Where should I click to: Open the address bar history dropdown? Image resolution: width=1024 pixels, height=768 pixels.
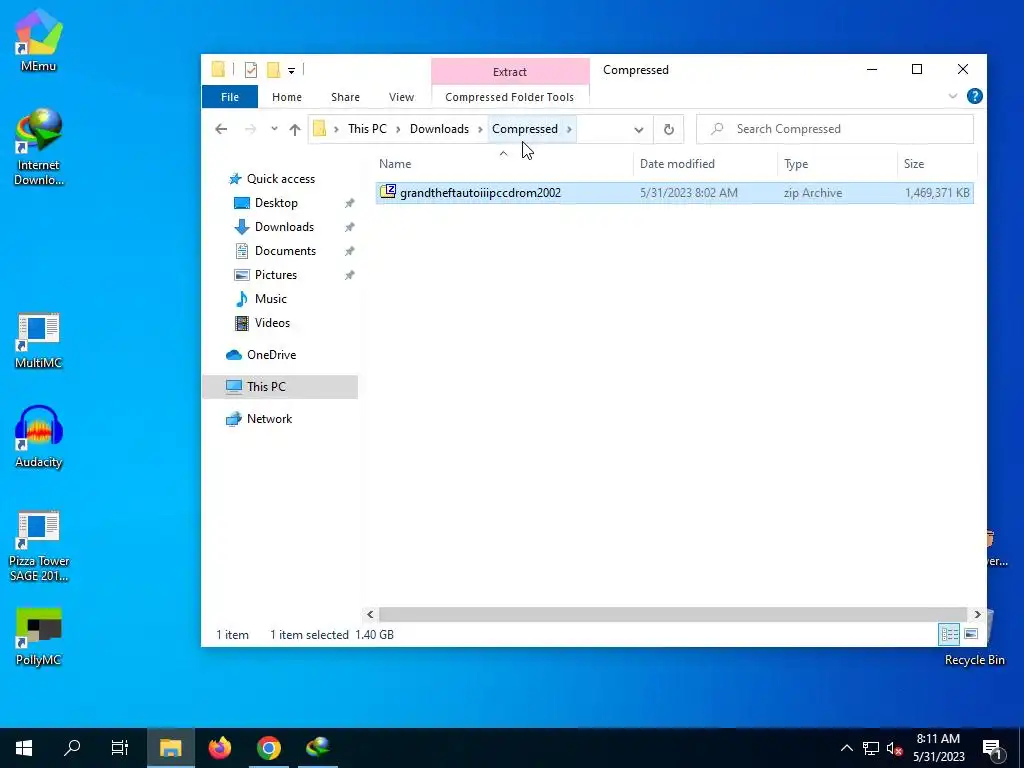pos(639,129)
